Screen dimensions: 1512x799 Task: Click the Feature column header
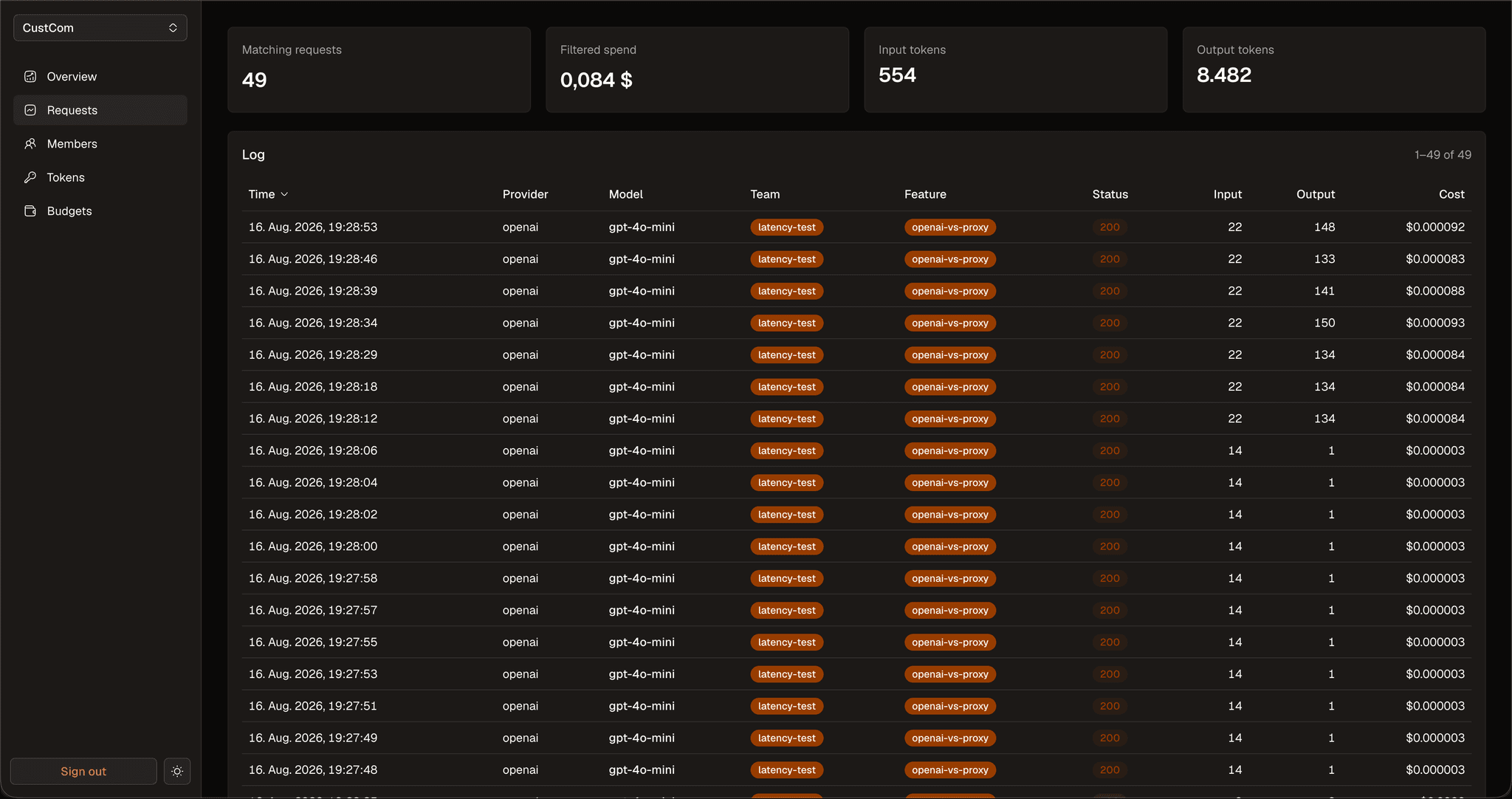coord(925,194)
